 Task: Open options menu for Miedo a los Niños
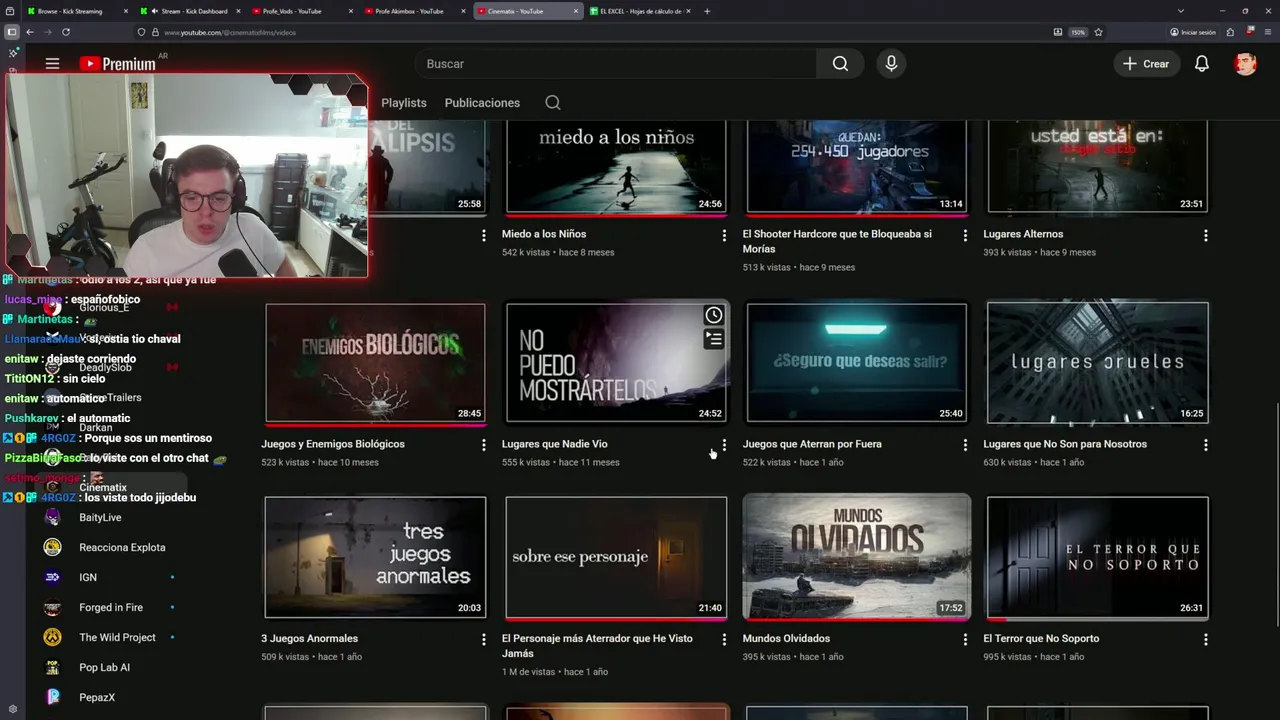click(724, 235)
